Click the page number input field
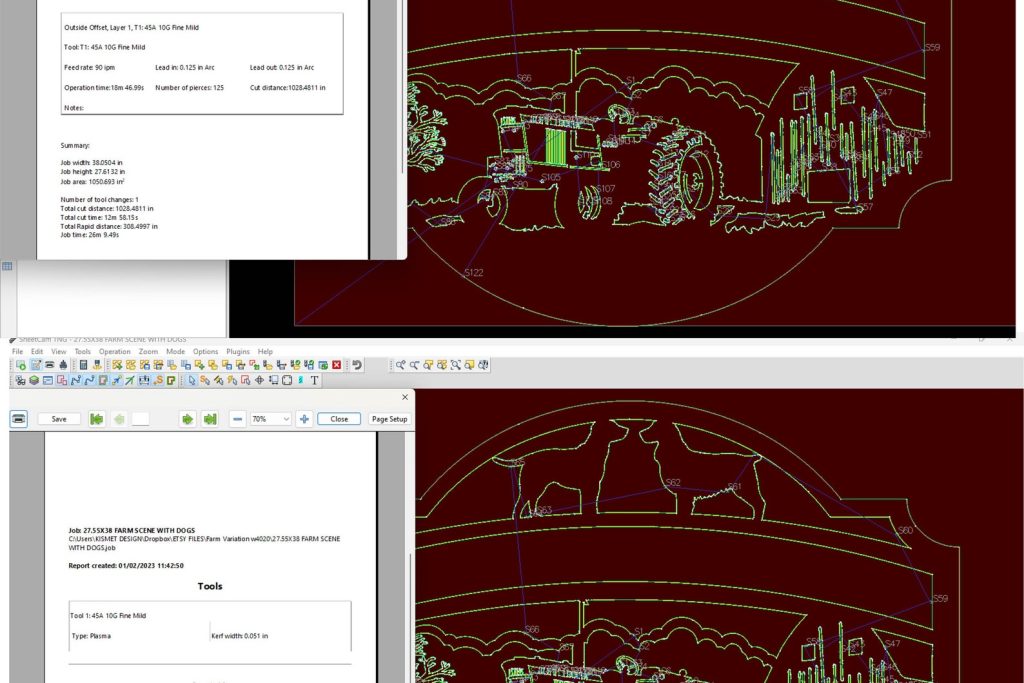 coord(140,419)
